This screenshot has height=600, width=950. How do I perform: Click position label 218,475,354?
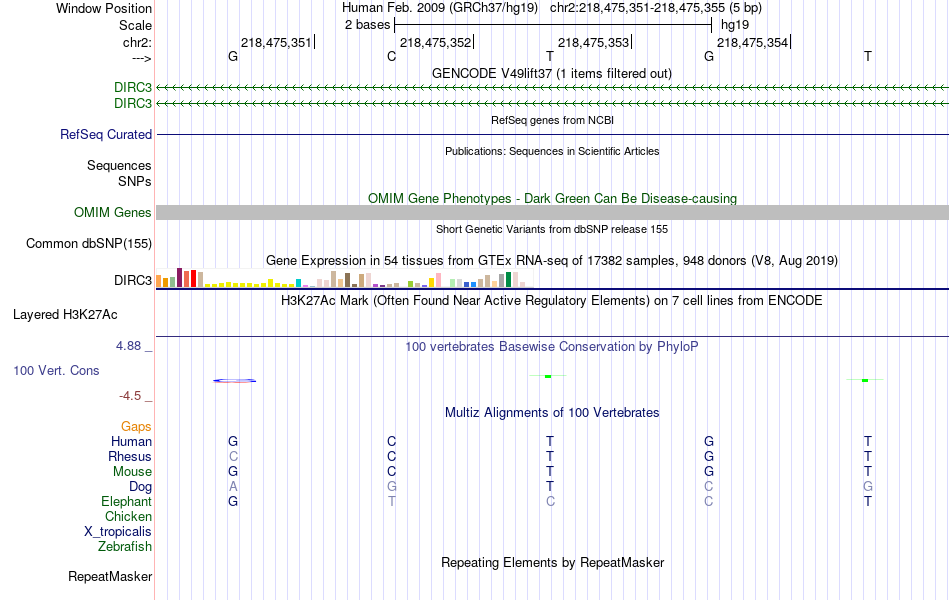pyautogui.click(x=752, y=42)
